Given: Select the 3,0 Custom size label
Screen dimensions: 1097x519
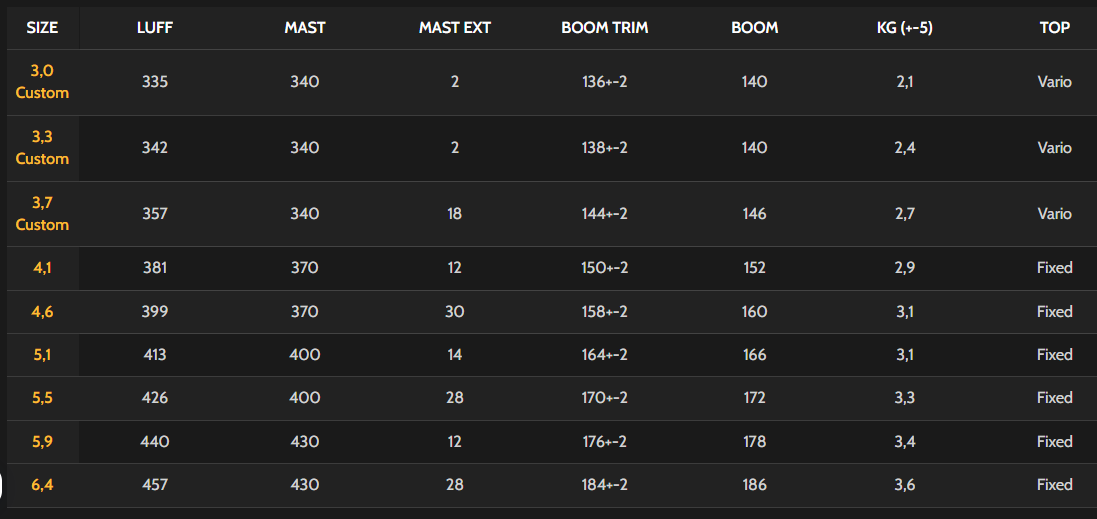Looking at the screenshot, I should 42,82.
